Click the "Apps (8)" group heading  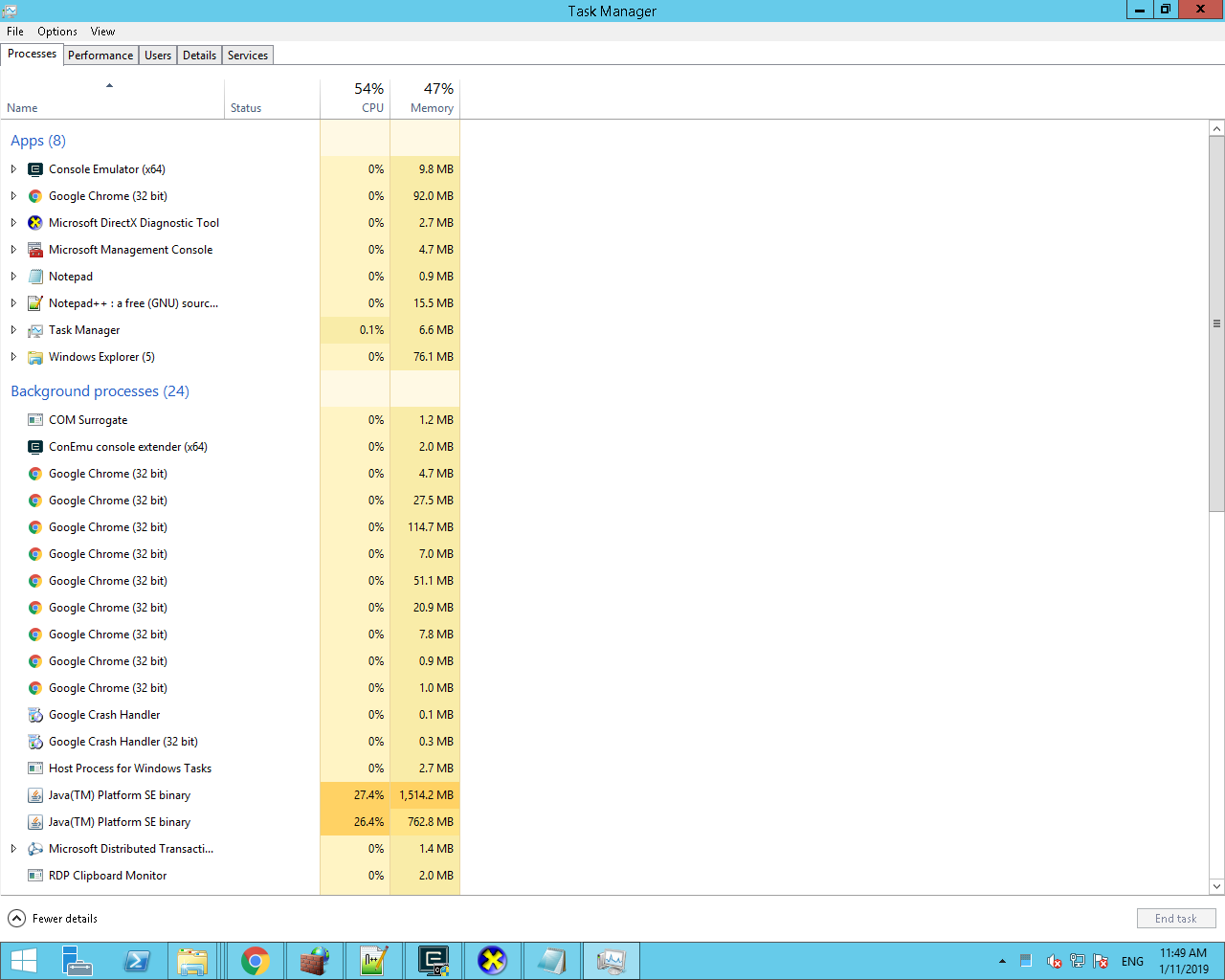click(38, 141)
